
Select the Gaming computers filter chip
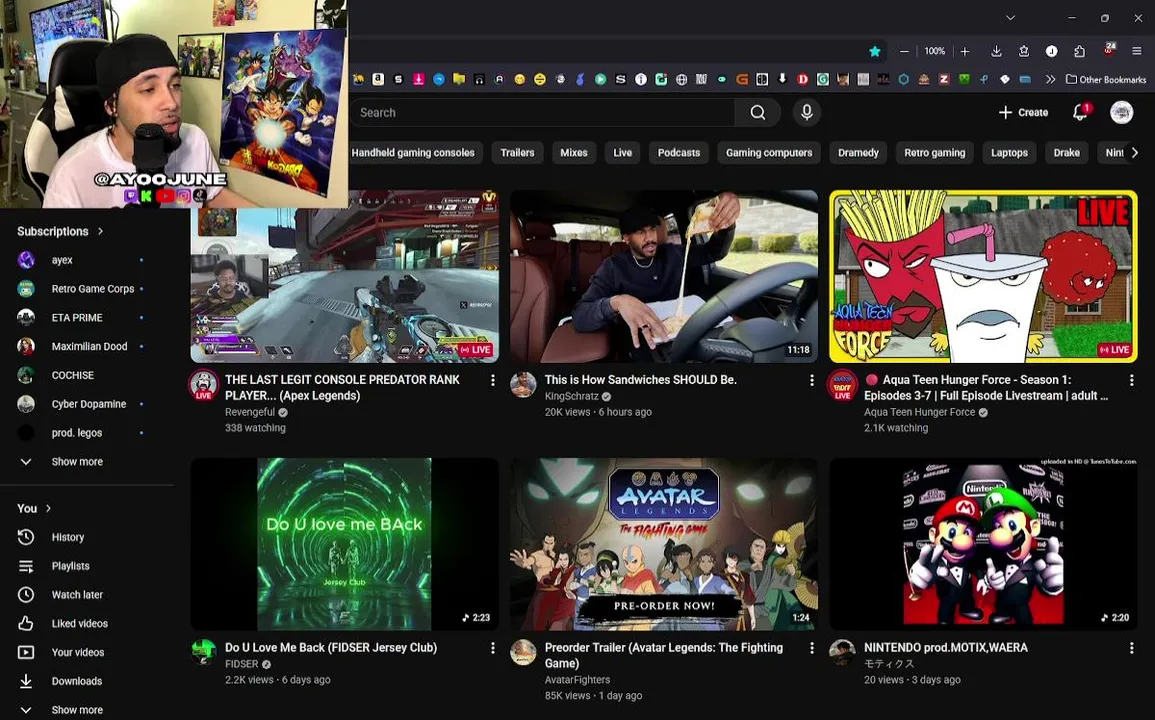coord(769,153)
